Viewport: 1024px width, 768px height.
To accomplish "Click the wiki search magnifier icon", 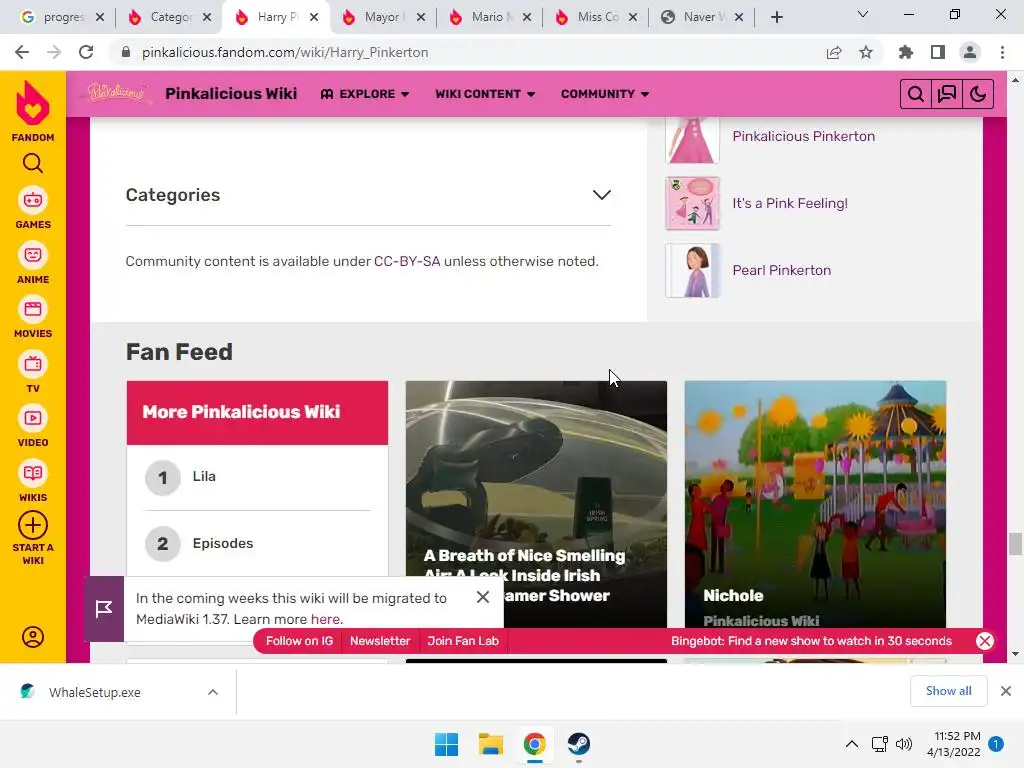I will pyautogui.click(x=916, y=94).
